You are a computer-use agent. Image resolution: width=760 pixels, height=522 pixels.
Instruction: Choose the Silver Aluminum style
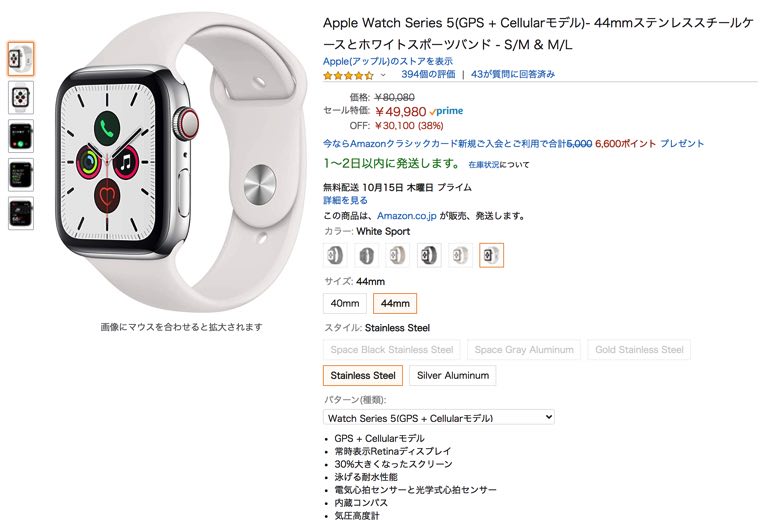tap(453, 376)
